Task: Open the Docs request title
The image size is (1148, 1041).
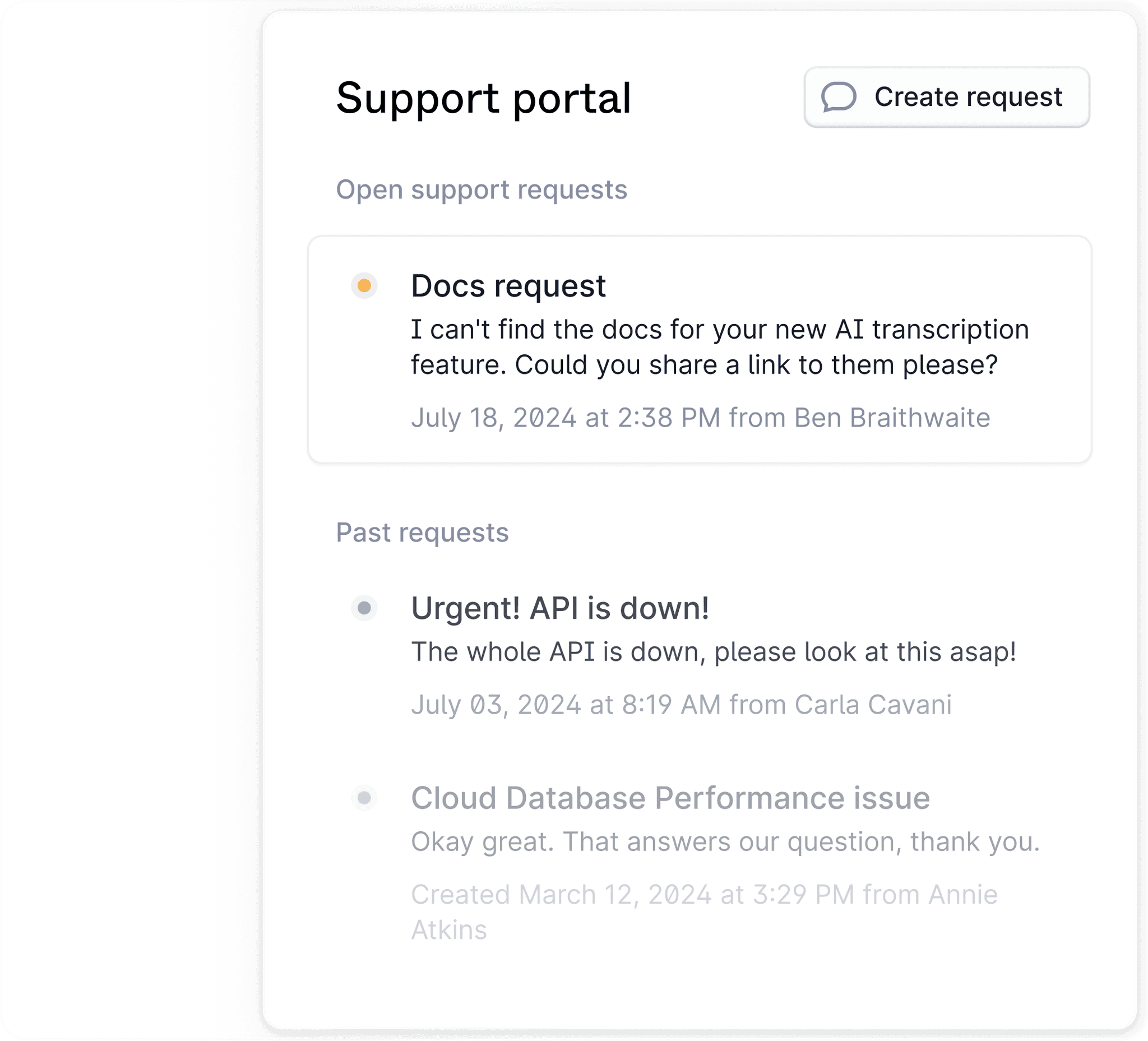Action: (x=508, y=286)
